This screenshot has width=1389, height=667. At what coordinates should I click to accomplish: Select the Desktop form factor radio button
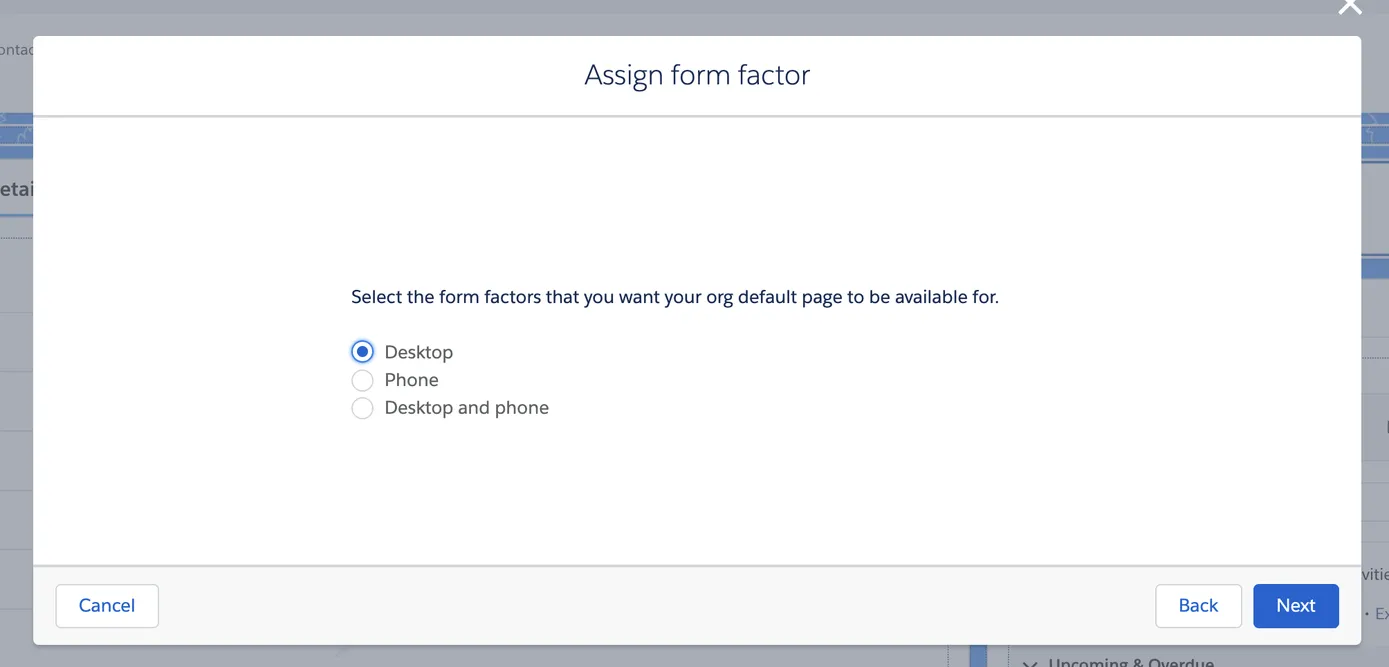[x=362, y=351]
